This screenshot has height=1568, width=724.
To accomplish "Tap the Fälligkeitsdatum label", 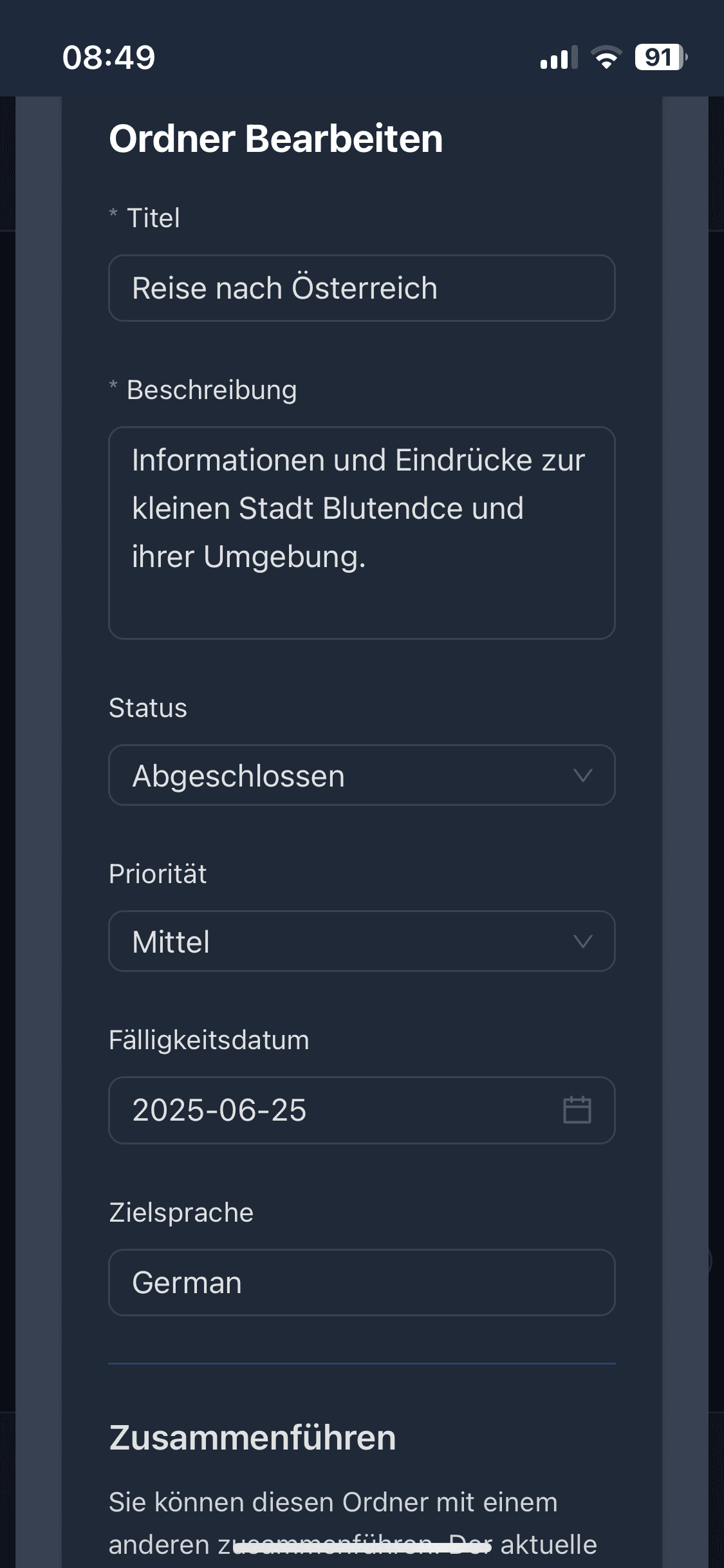I will click(209, 1040).
